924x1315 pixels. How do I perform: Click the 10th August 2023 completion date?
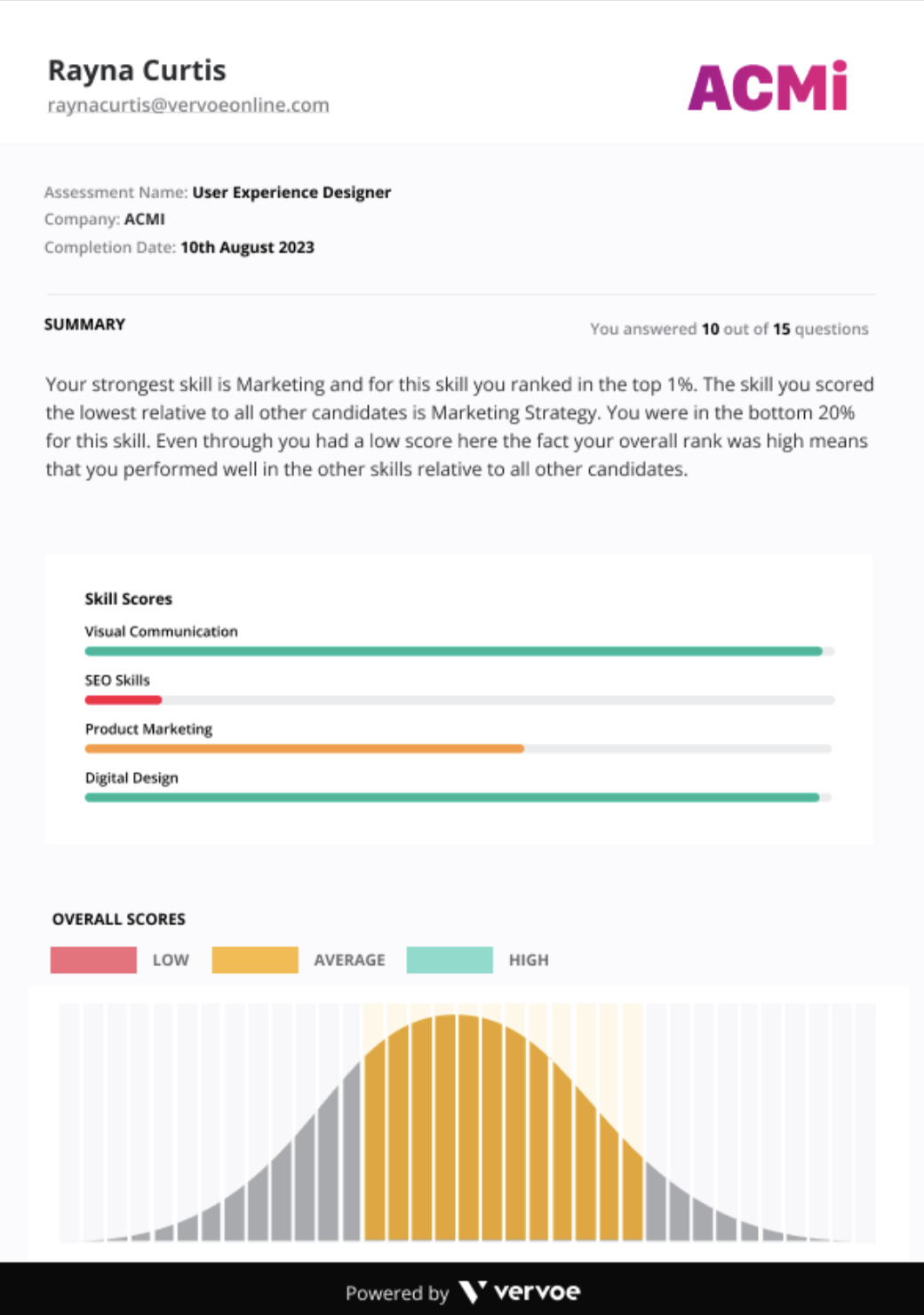[x=247, y=247]
